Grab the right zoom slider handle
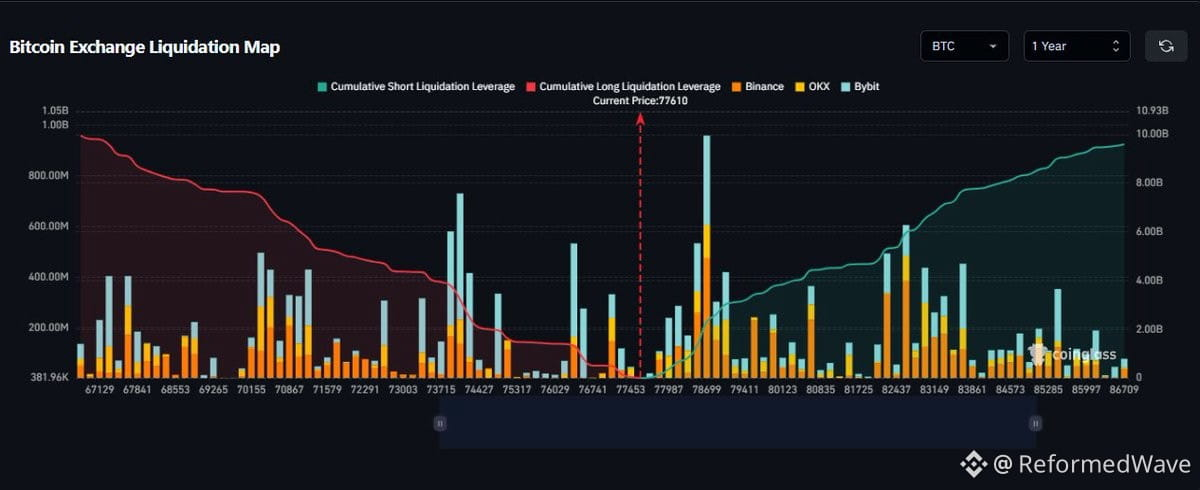 pyautogui.click(x=1035, y=424)
